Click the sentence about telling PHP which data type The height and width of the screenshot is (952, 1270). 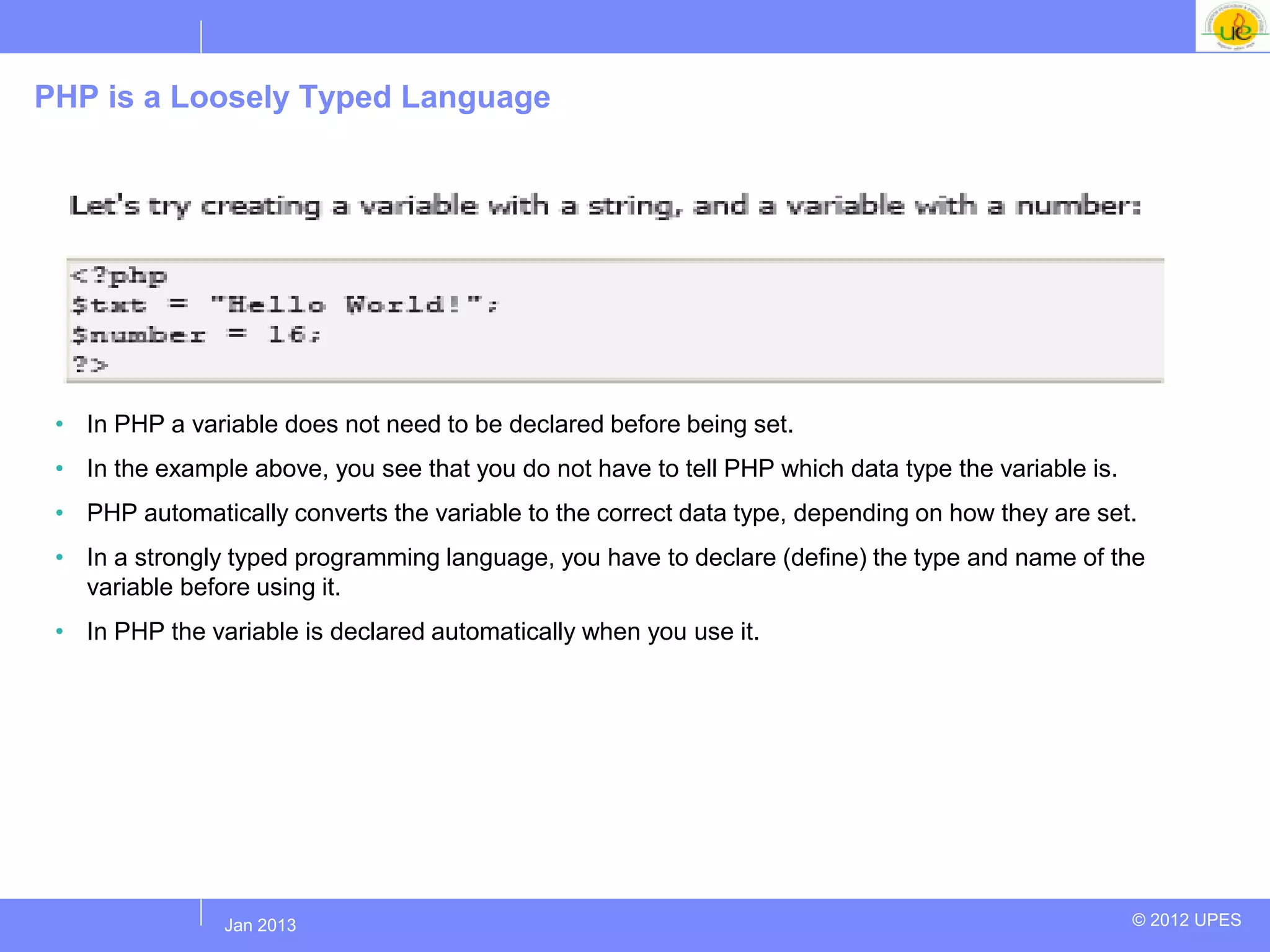pyautogui.click(x=602, y=469)
